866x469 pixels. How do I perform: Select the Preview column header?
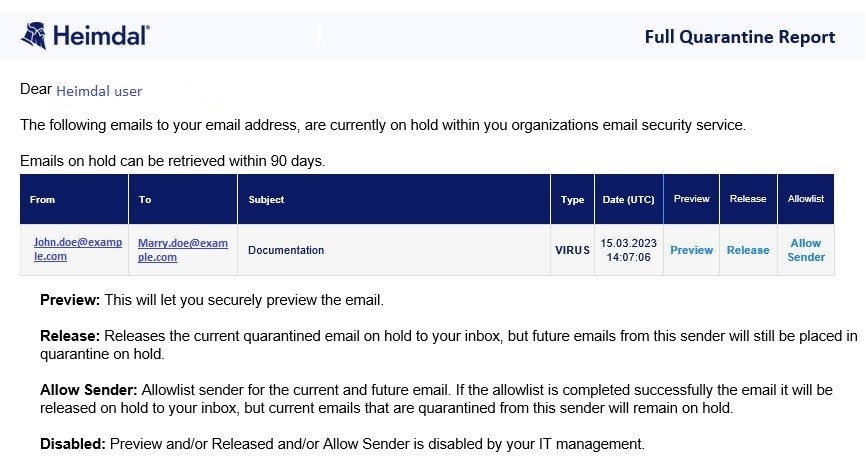point(691,199)
